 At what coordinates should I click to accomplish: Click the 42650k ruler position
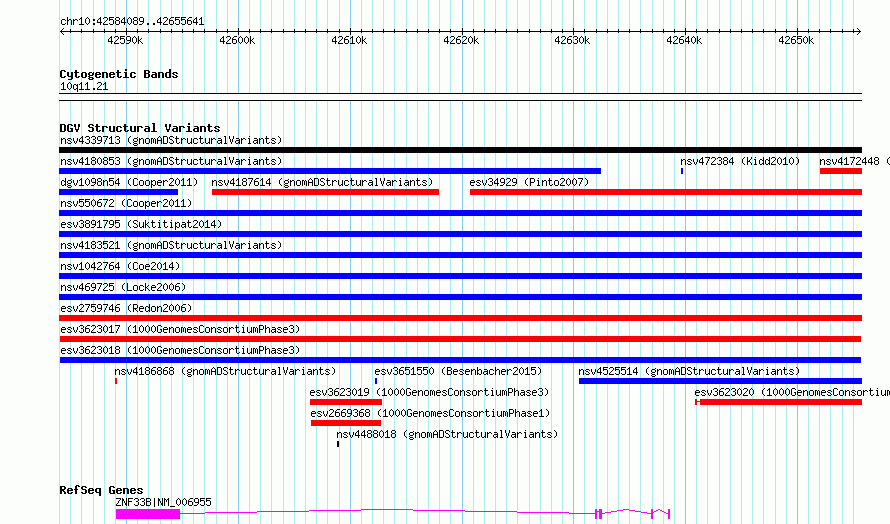(x=796, y=40)
